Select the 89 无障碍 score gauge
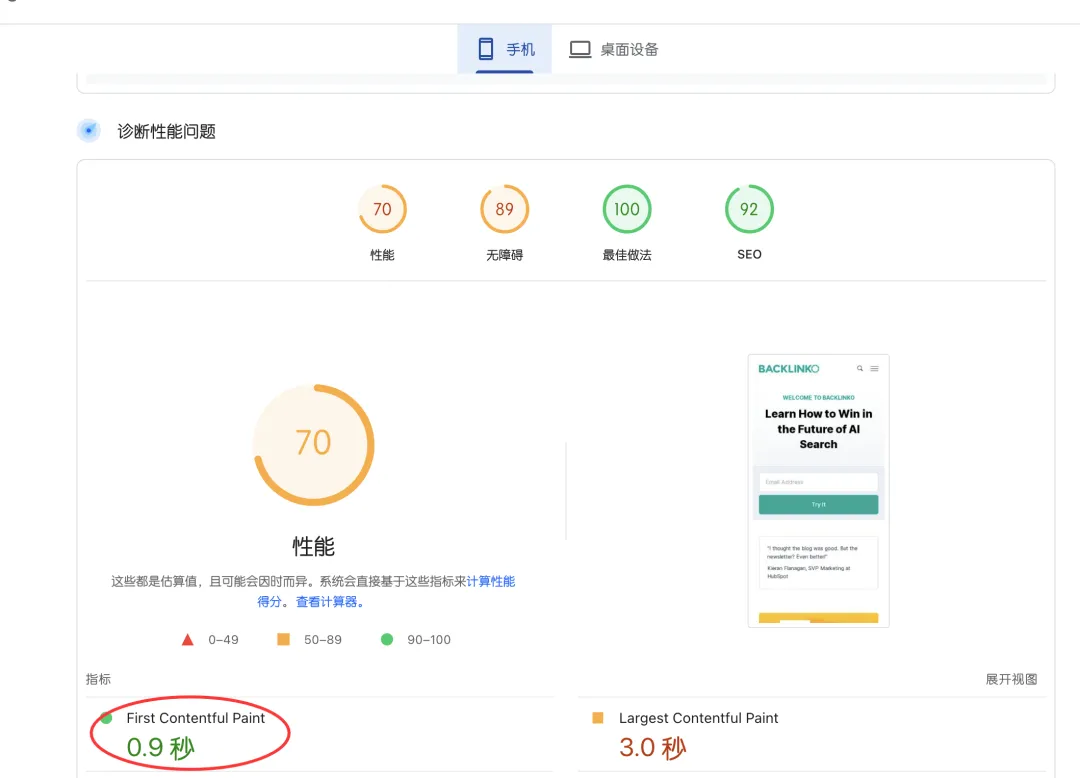Image resolution: width=1080 pixels, height=778 pixels. tap(504, 210)
